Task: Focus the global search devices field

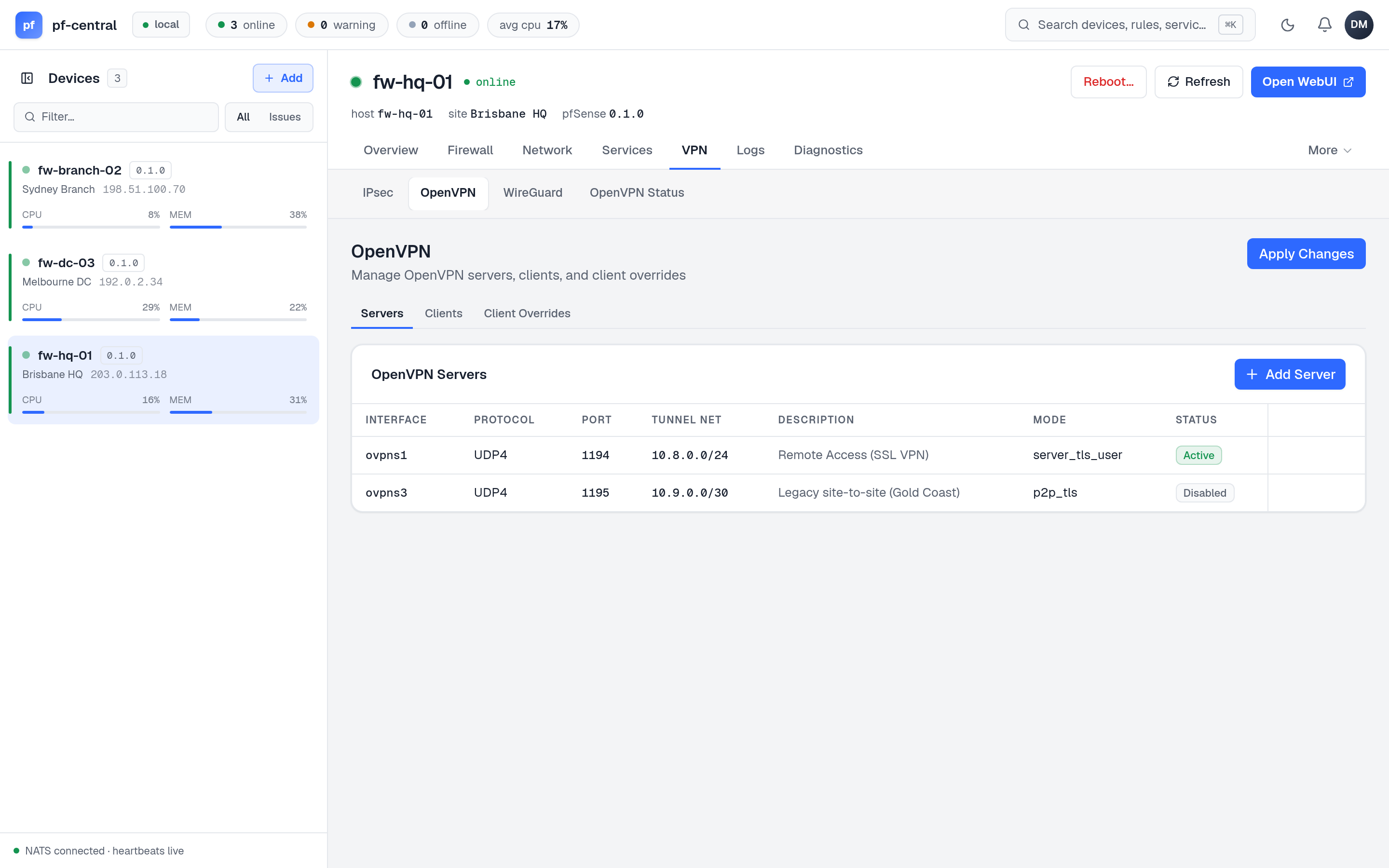Action: pos(1130,25)
